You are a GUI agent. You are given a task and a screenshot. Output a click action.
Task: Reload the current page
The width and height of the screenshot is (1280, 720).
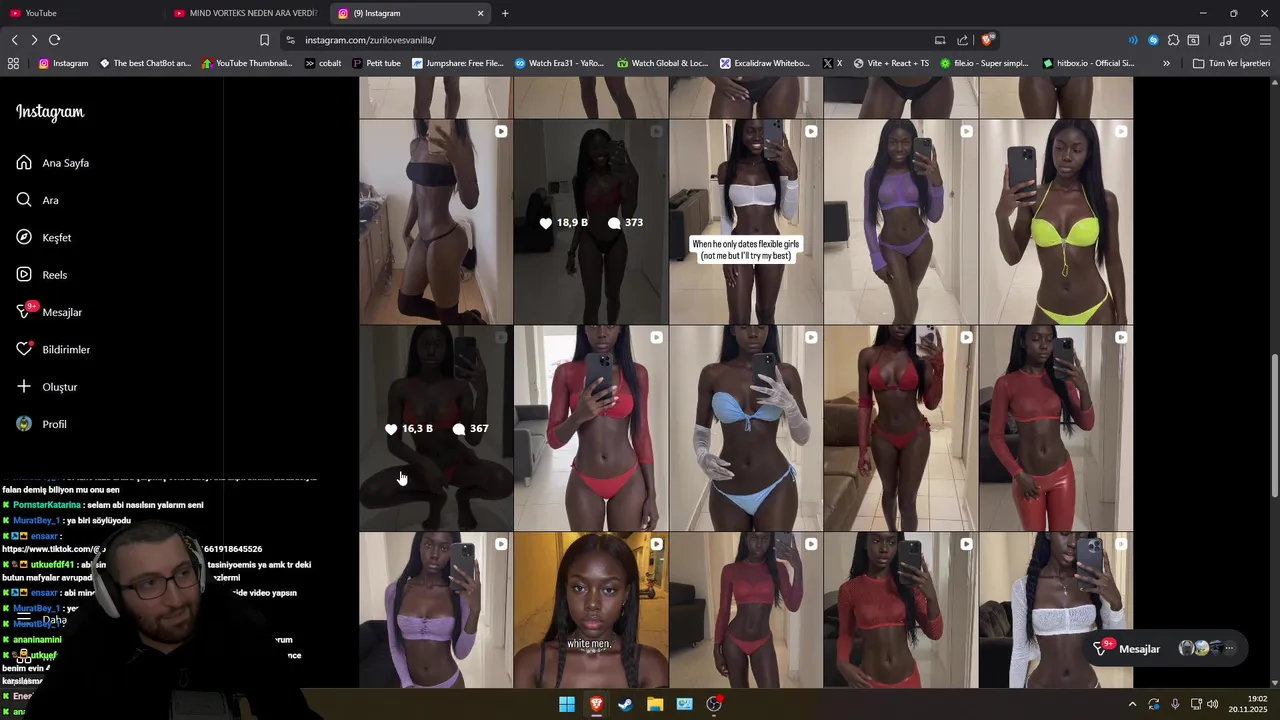point(55,40)
